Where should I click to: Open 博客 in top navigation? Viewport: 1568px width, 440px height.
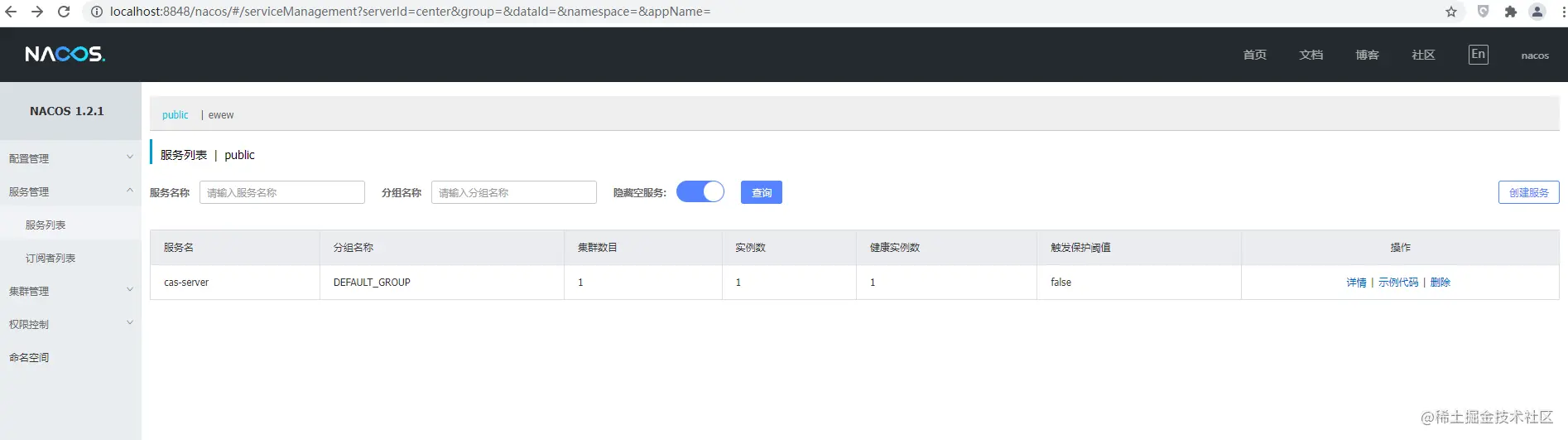[x=1367, y=55]
